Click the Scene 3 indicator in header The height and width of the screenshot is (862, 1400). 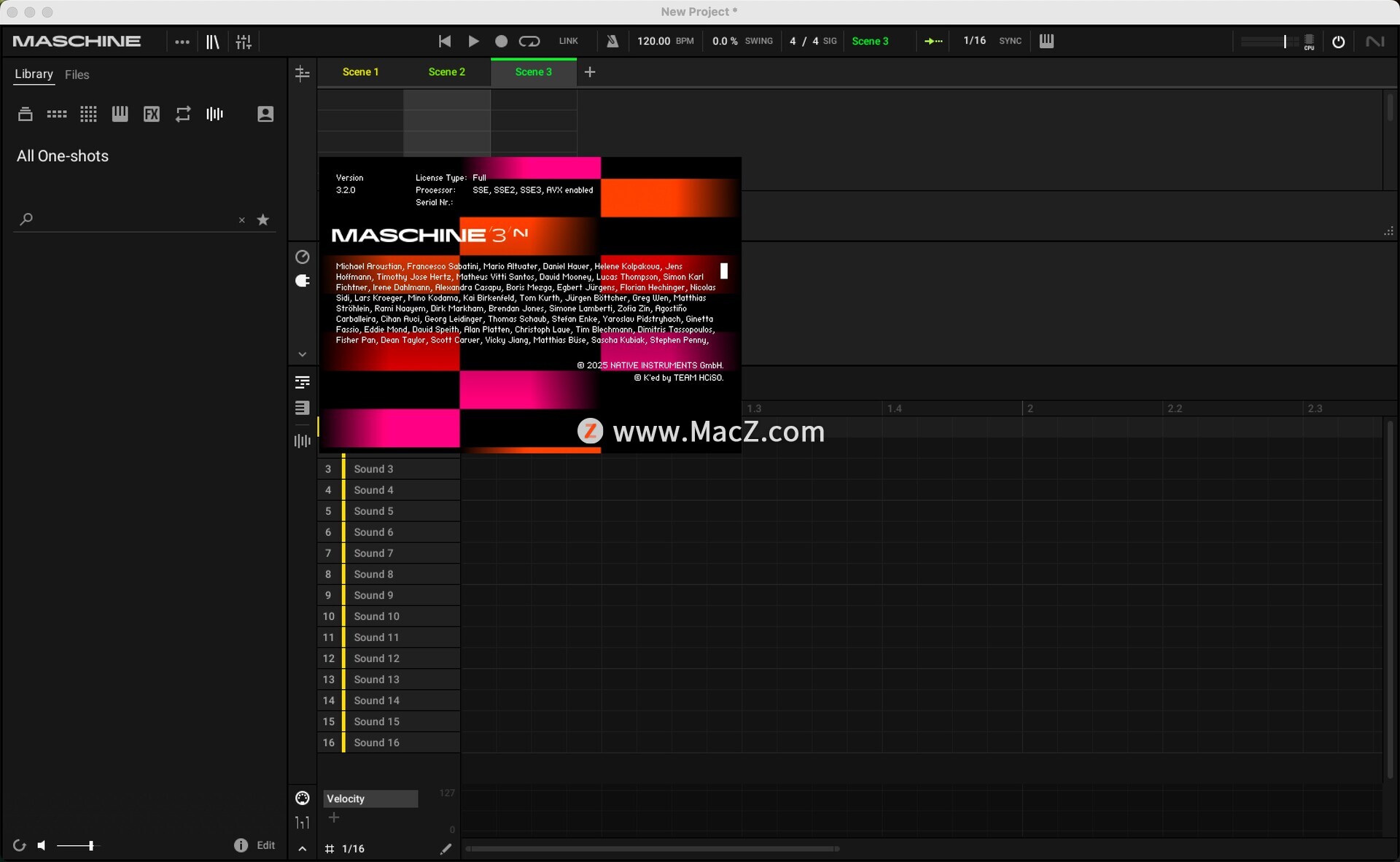(870, 41)
